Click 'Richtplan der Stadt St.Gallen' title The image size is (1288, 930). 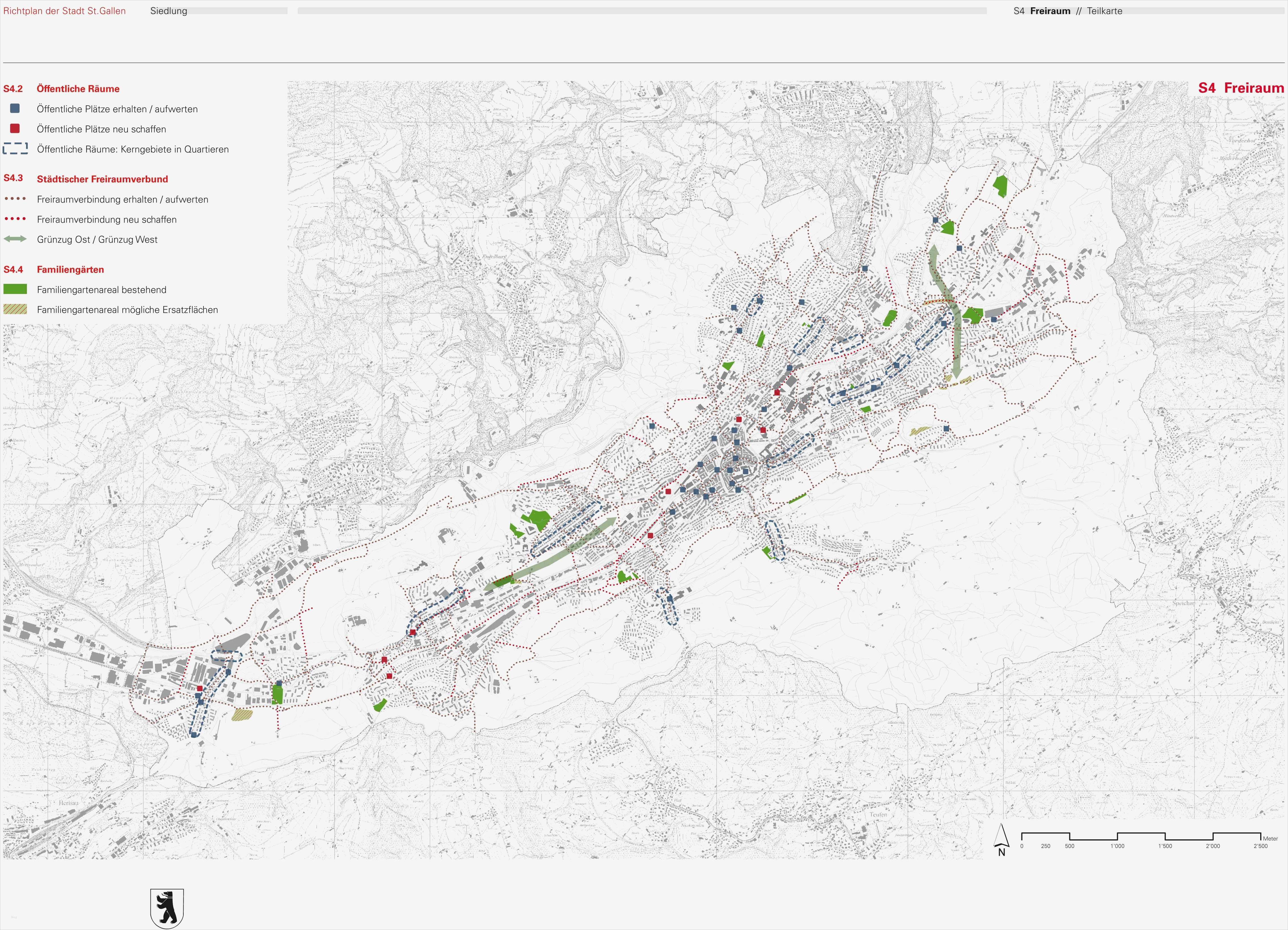click(64, 11)
